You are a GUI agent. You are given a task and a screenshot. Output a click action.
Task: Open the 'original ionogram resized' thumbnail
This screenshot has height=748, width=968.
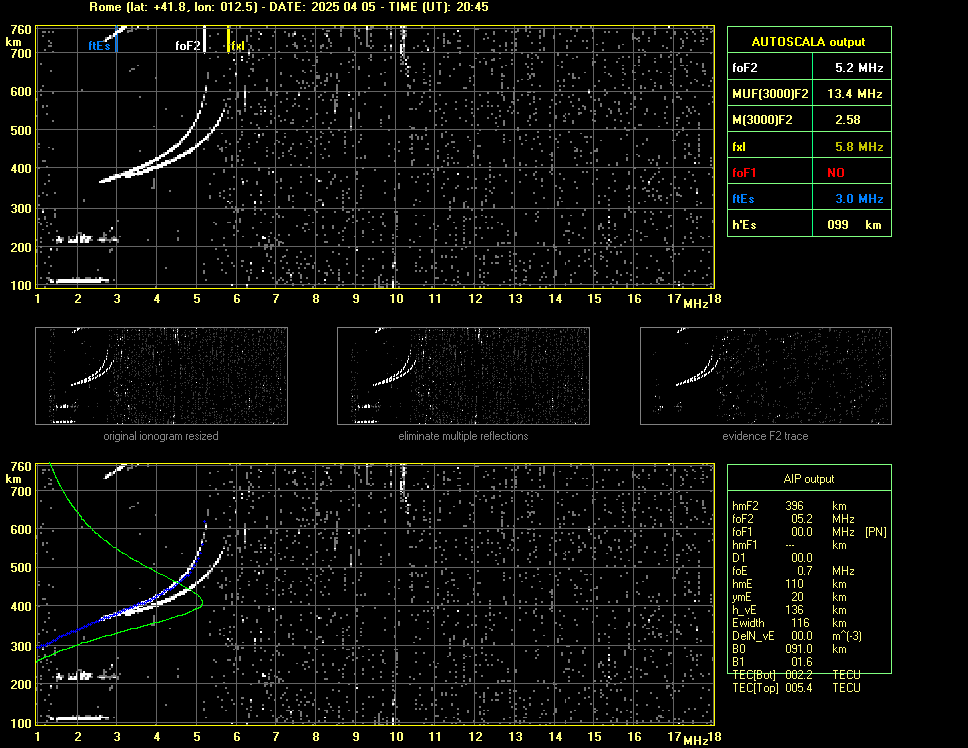coord(161,376)
